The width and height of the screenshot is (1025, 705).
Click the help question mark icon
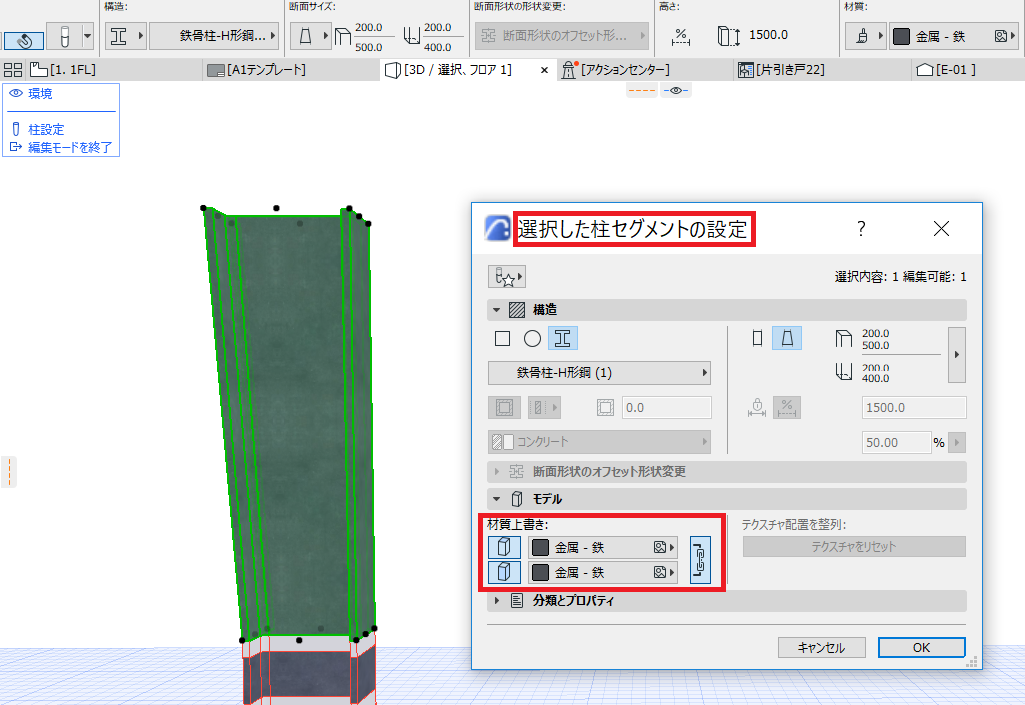click(x=861, y=228)
